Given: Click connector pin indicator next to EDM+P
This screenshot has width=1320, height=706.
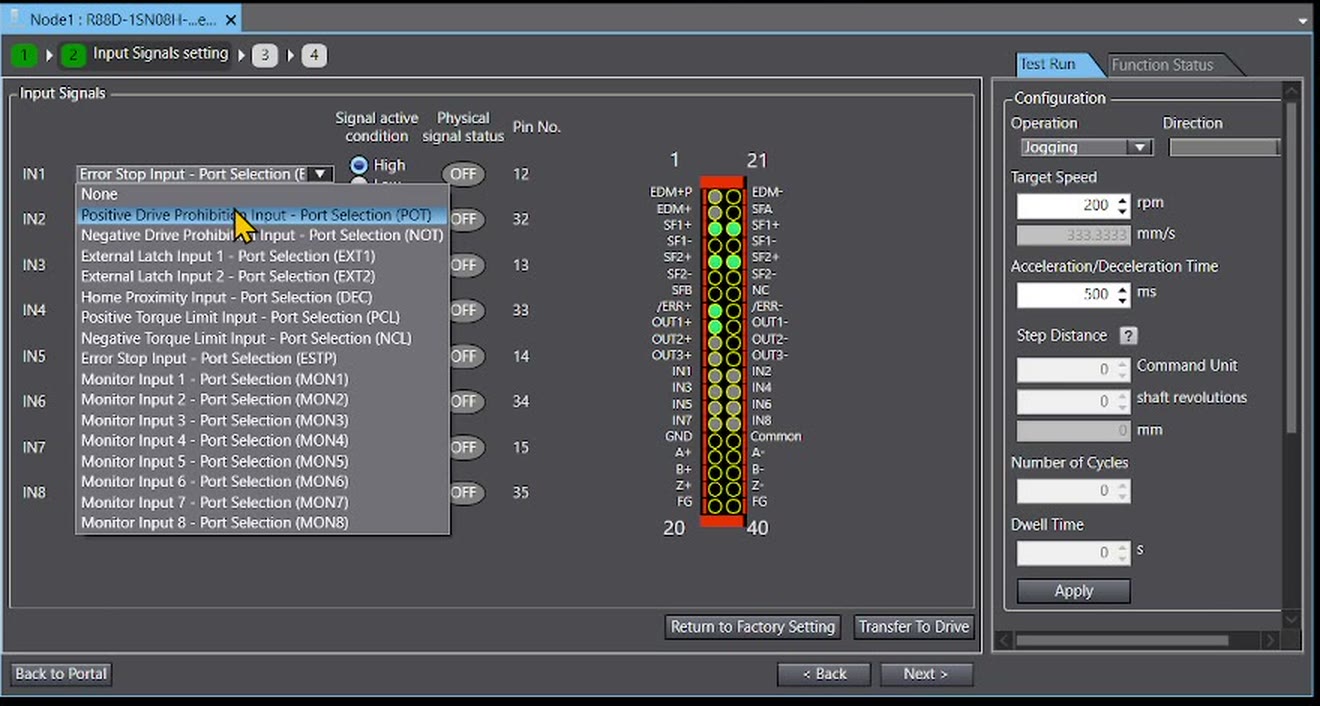Looking at the screenshot, I should [715, 197].
